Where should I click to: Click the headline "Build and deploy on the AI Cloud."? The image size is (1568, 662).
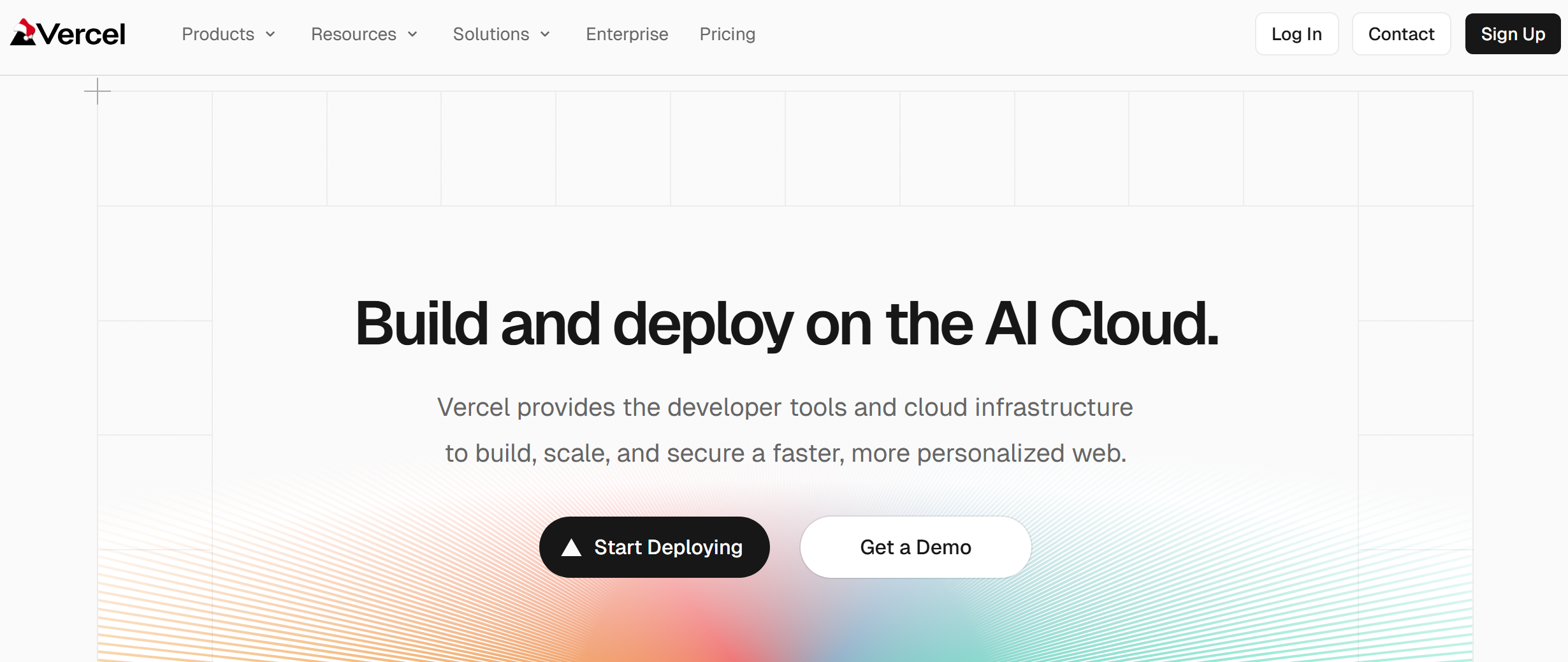(787, 324)
